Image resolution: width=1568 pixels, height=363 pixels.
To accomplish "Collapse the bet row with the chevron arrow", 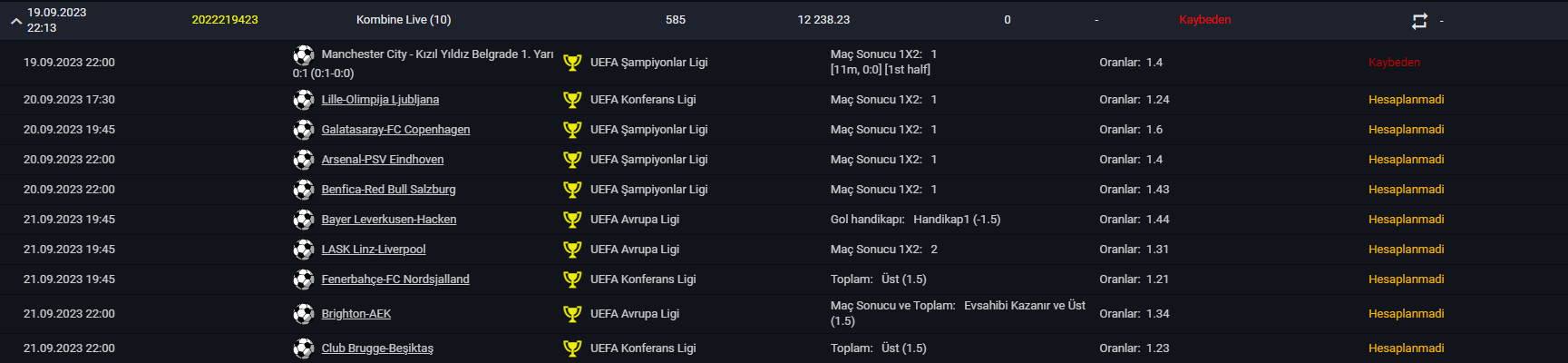I will tap(15, 21).
